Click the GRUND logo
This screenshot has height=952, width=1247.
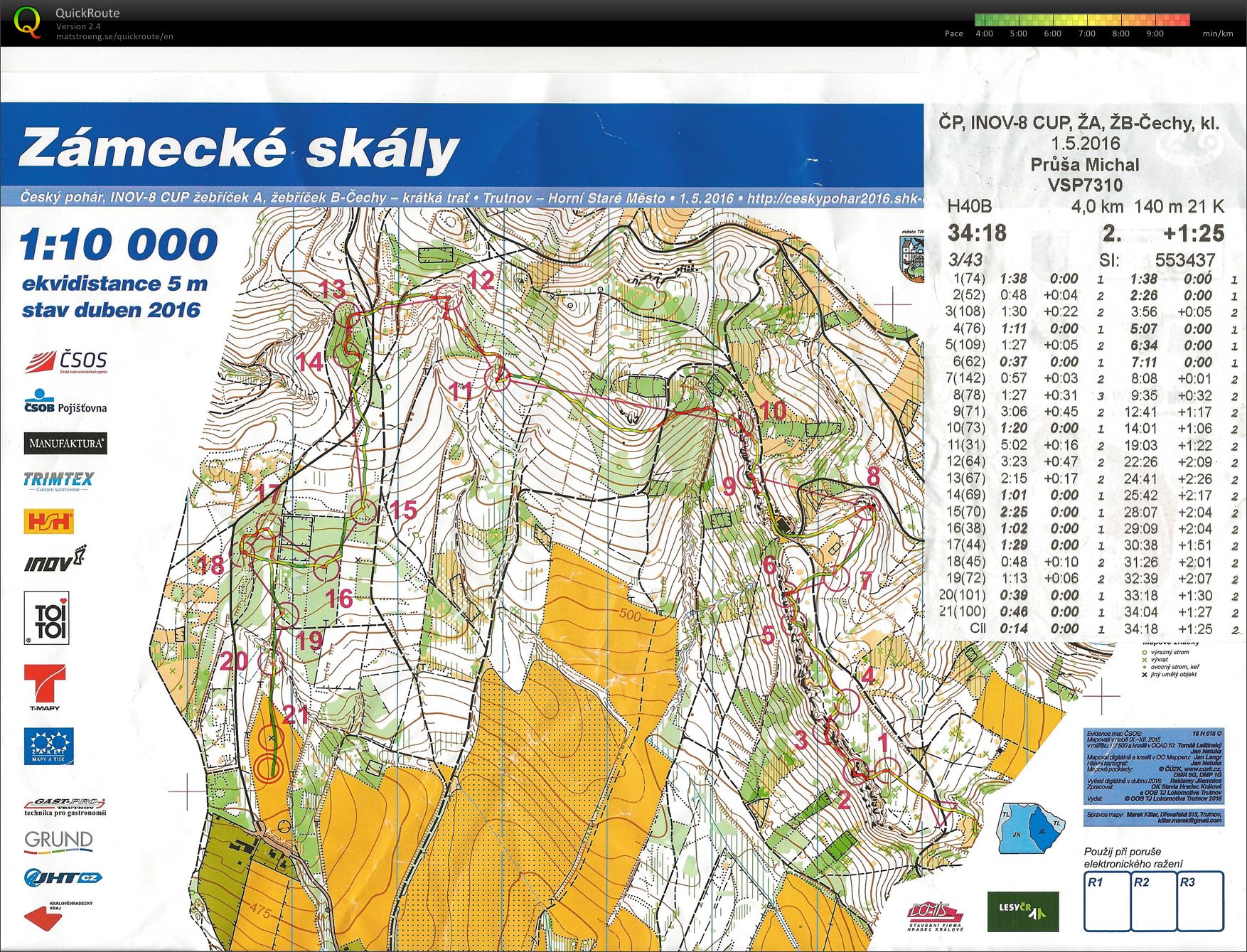(x=58, y=841)
